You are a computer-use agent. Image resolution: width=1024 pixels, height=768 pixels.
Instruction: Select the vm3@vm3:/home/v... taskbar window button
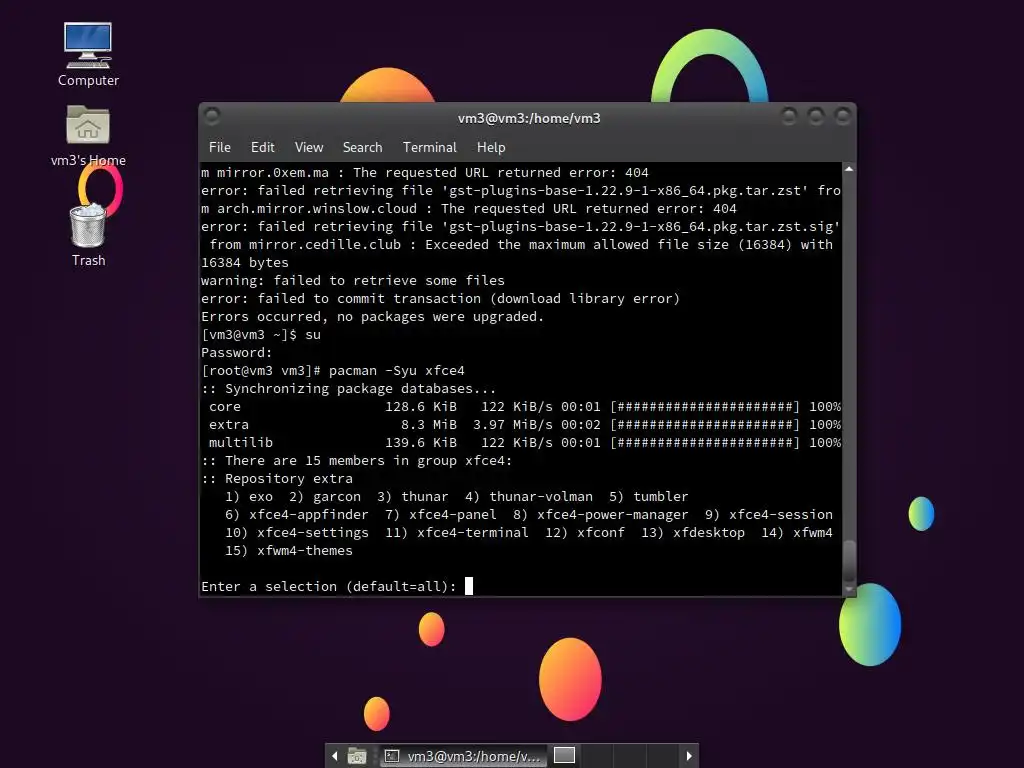pyautogui.click(x=463, y=756)
